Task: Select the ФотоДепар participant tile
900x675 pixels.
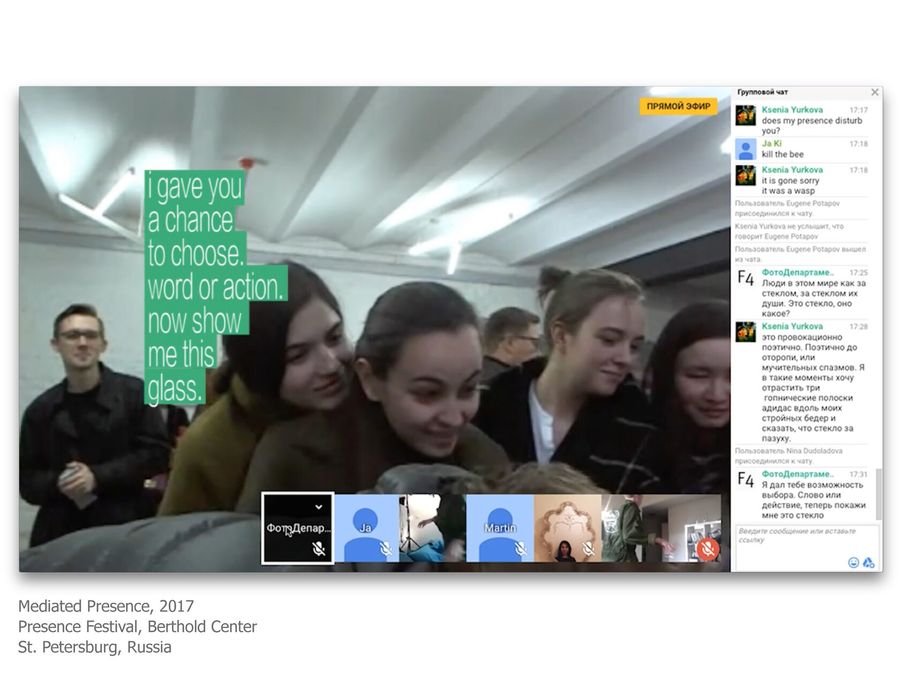Action: point(297,528)
